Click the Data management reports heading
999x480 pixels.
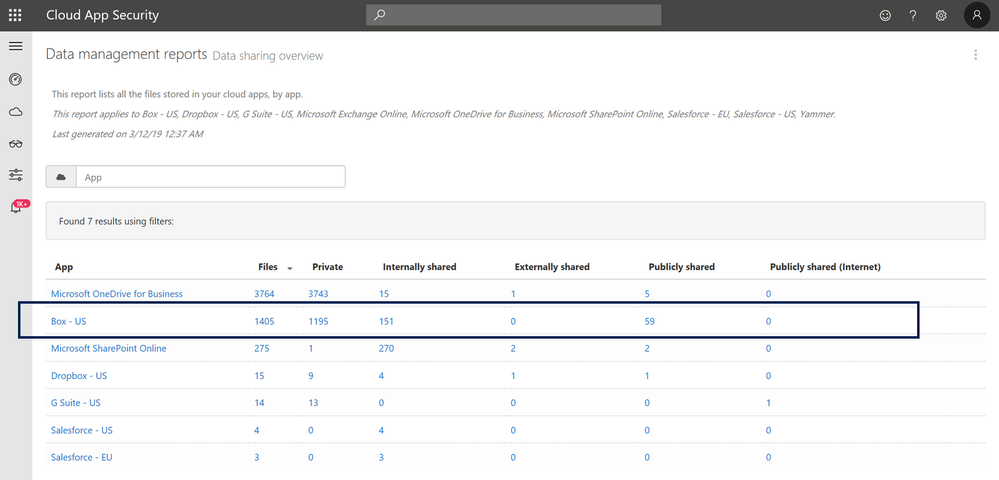[x=127, y=54]
